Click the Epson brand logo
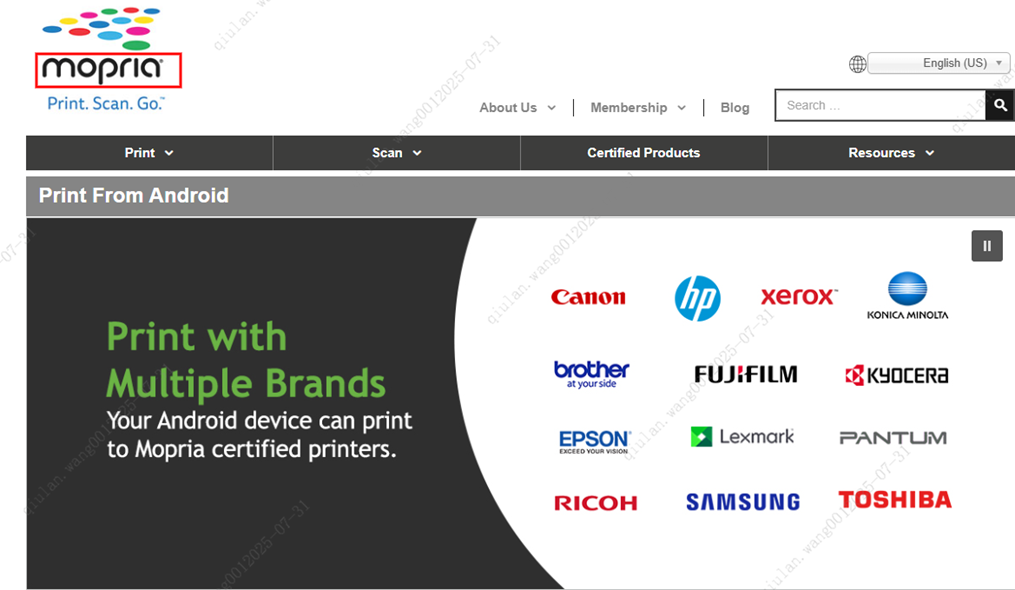Viewport: 1015px width, 590px height. click(594, 442)
